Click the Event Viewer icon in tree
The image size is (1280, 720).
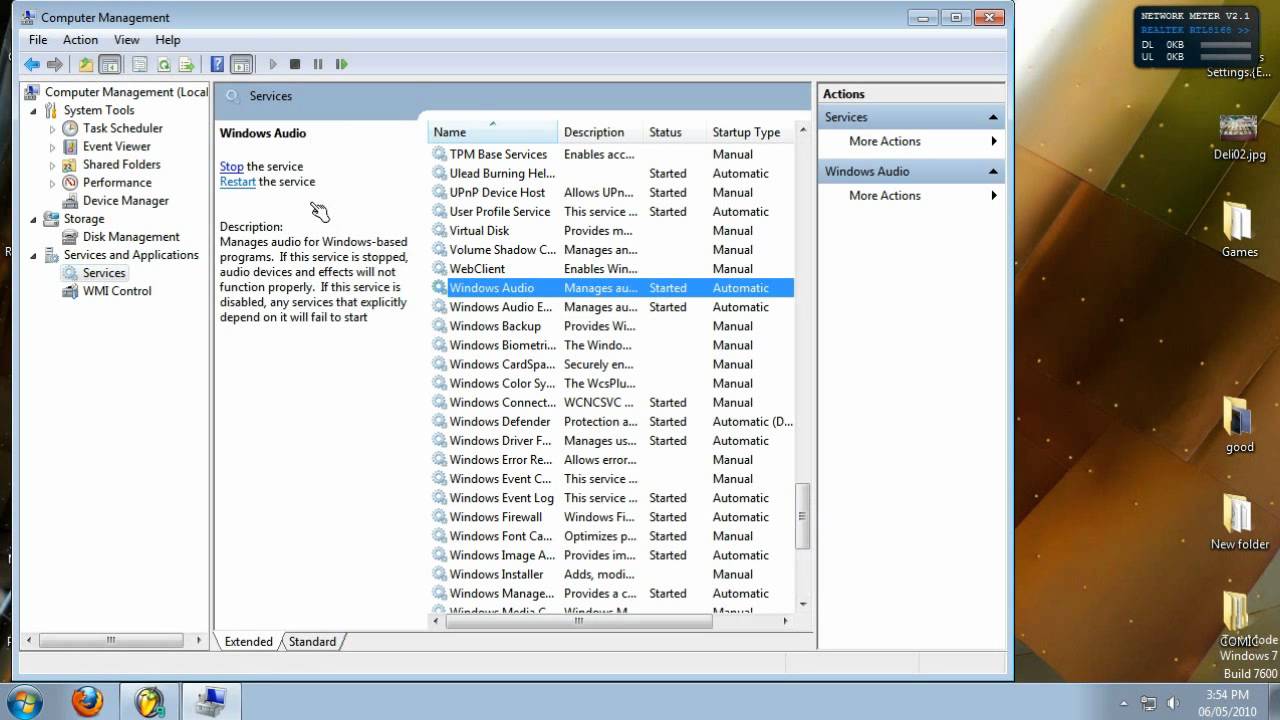point(70,146)
